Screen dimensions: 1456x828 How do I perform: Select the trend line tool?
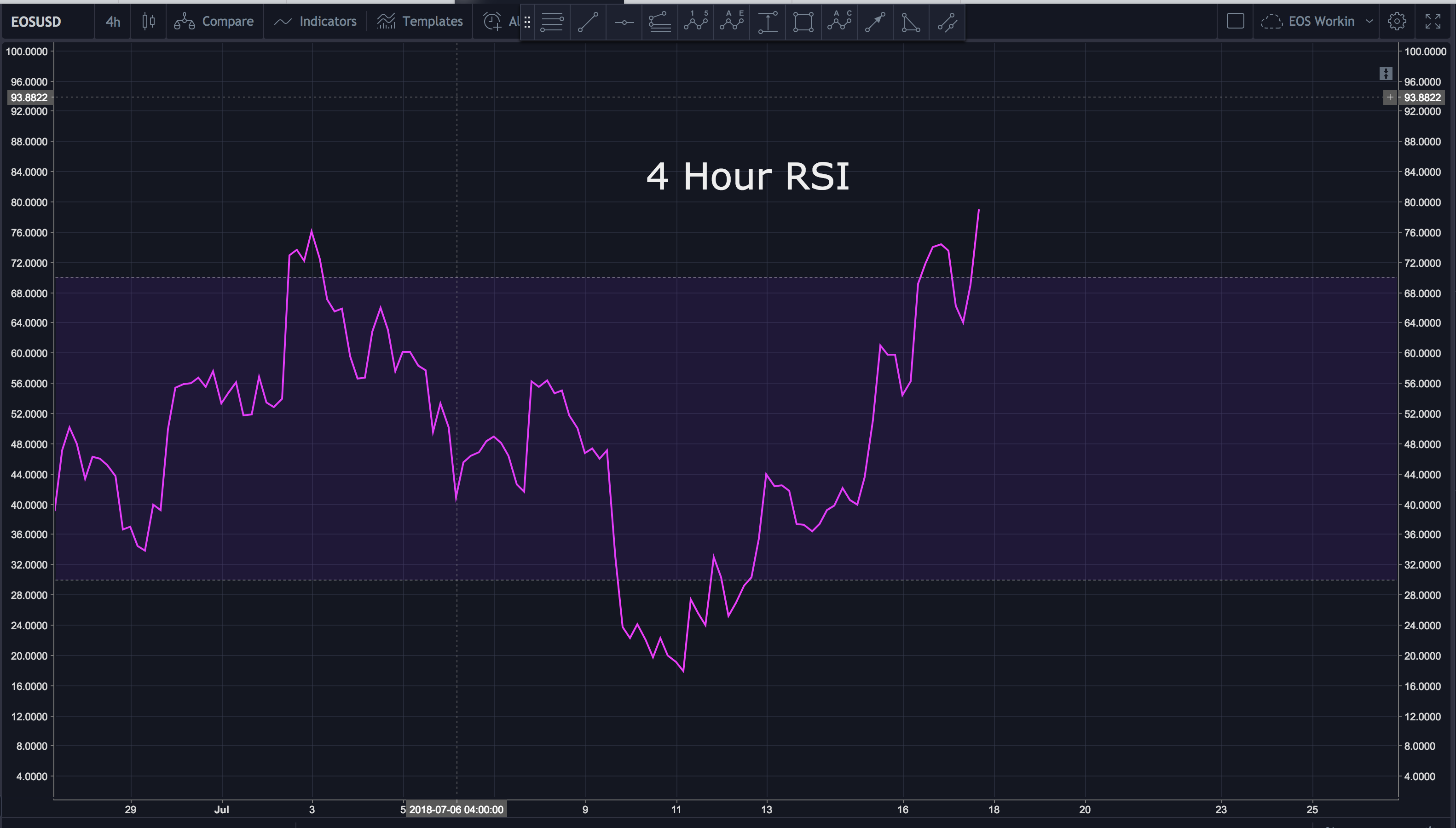coord(588,22)
